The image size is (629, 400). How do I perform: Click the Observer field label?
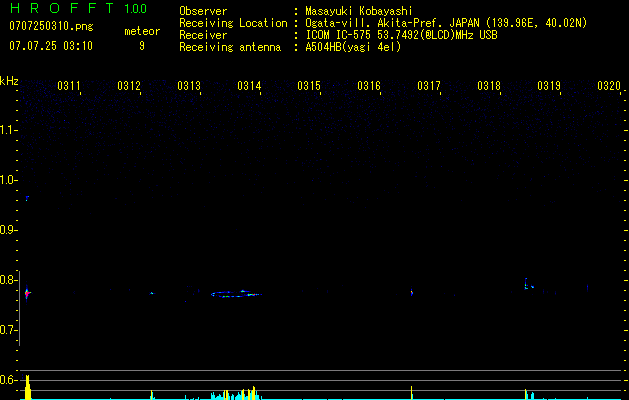point(203,11)
